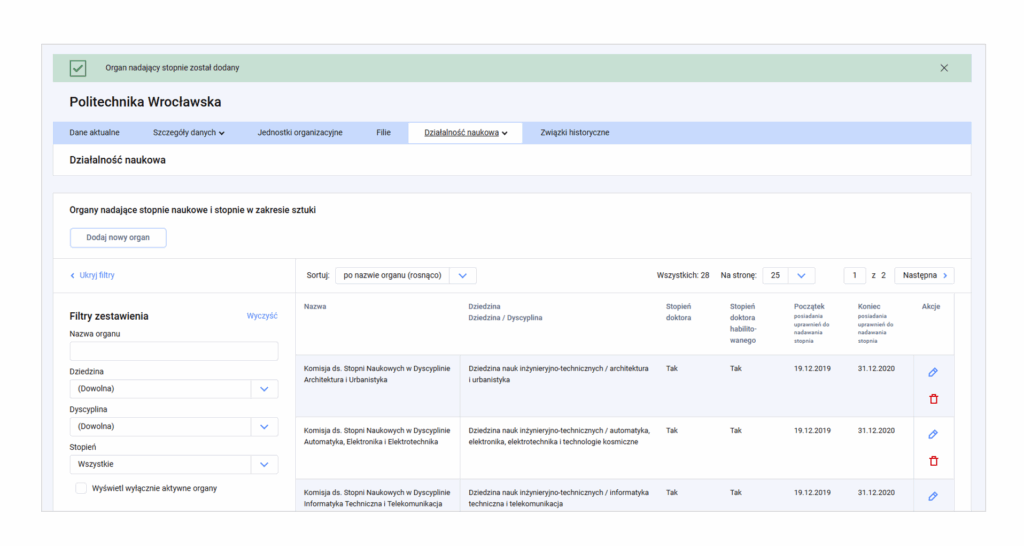
Task: Edit the Architektura i Urbanistyka commission row
Action: pyautogui.click(x=933, y=372)
